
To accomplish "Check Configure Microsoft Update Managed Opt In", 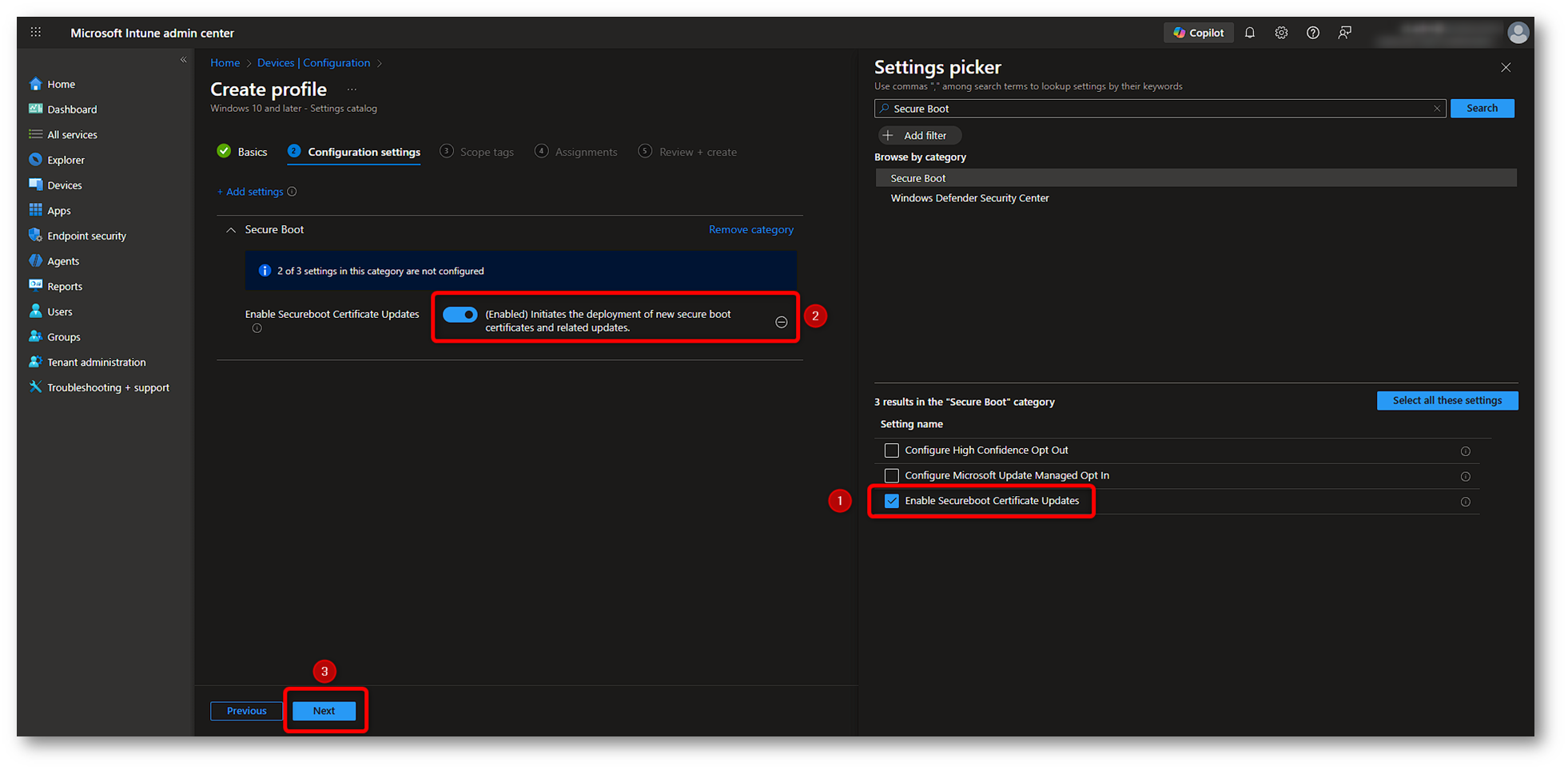I will [x=892, y=476].
